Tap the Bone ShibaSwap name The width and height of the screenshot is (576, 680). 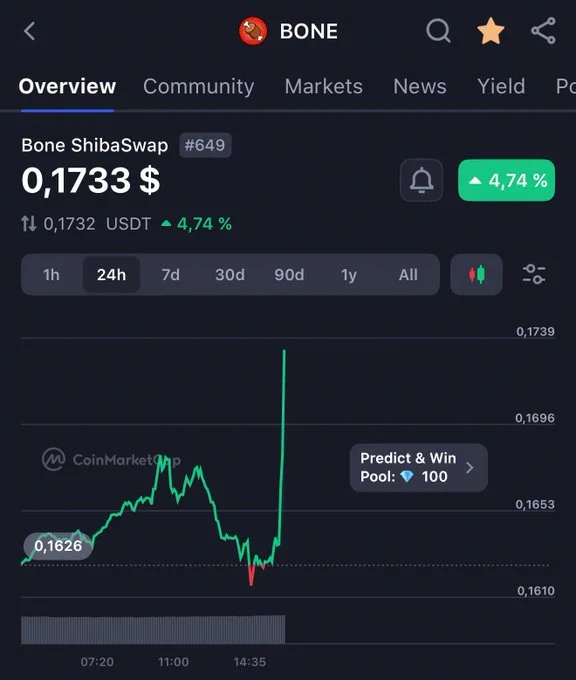coord(95,145)
